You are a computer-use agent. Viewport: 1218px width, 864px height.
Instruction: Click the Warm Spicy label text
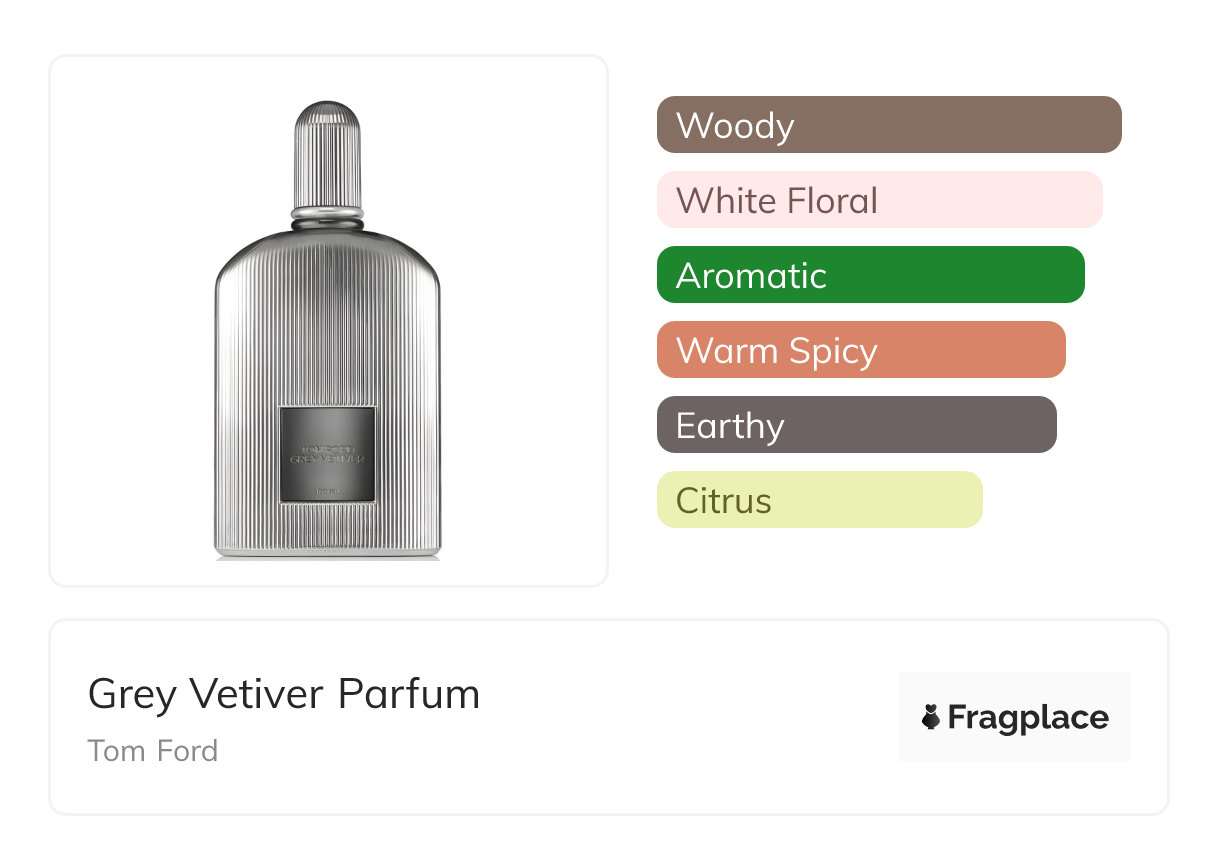click(x=777, y=351)
